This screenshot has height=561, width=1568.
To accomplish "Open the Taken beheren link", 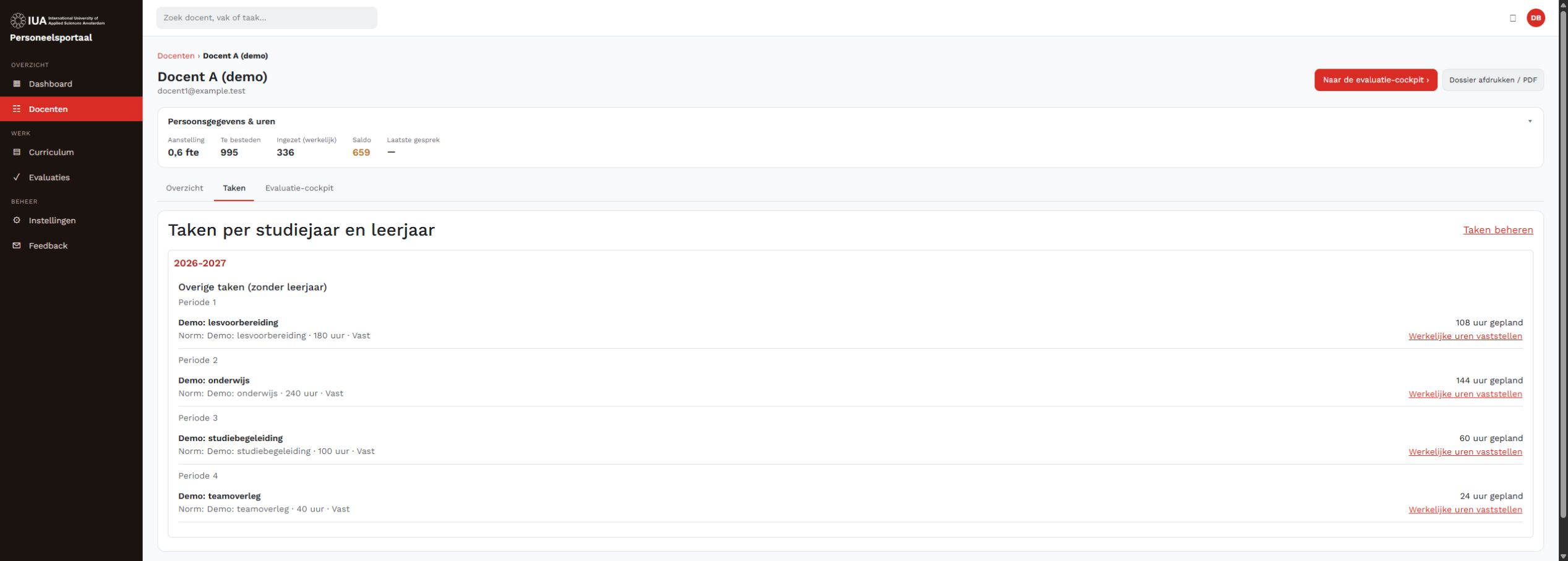I will [1497, 230].
